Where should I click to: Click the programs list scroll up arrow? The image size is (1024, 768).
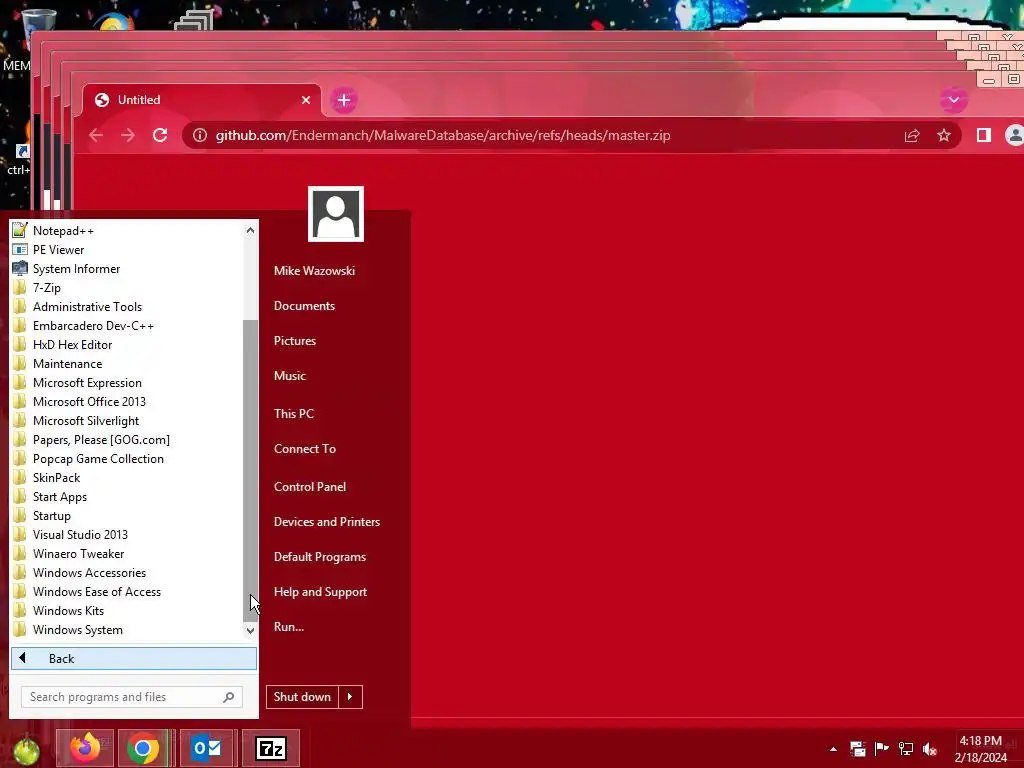(250, 230)
